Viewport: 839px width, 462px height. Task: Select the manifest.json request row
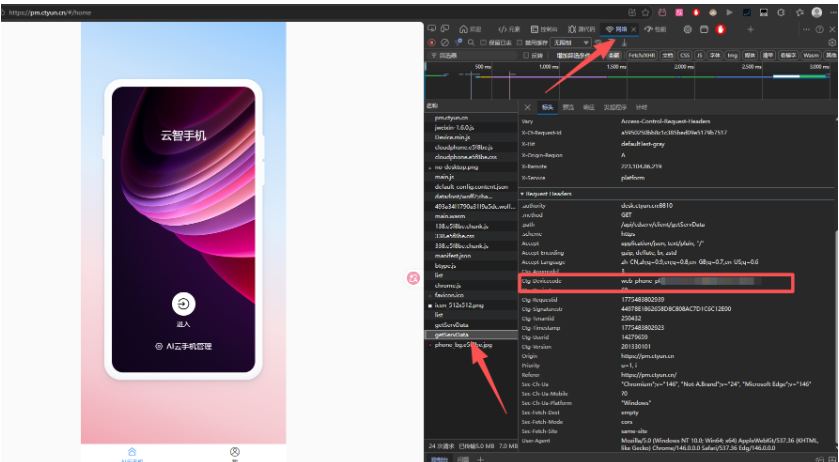(471, 256)
